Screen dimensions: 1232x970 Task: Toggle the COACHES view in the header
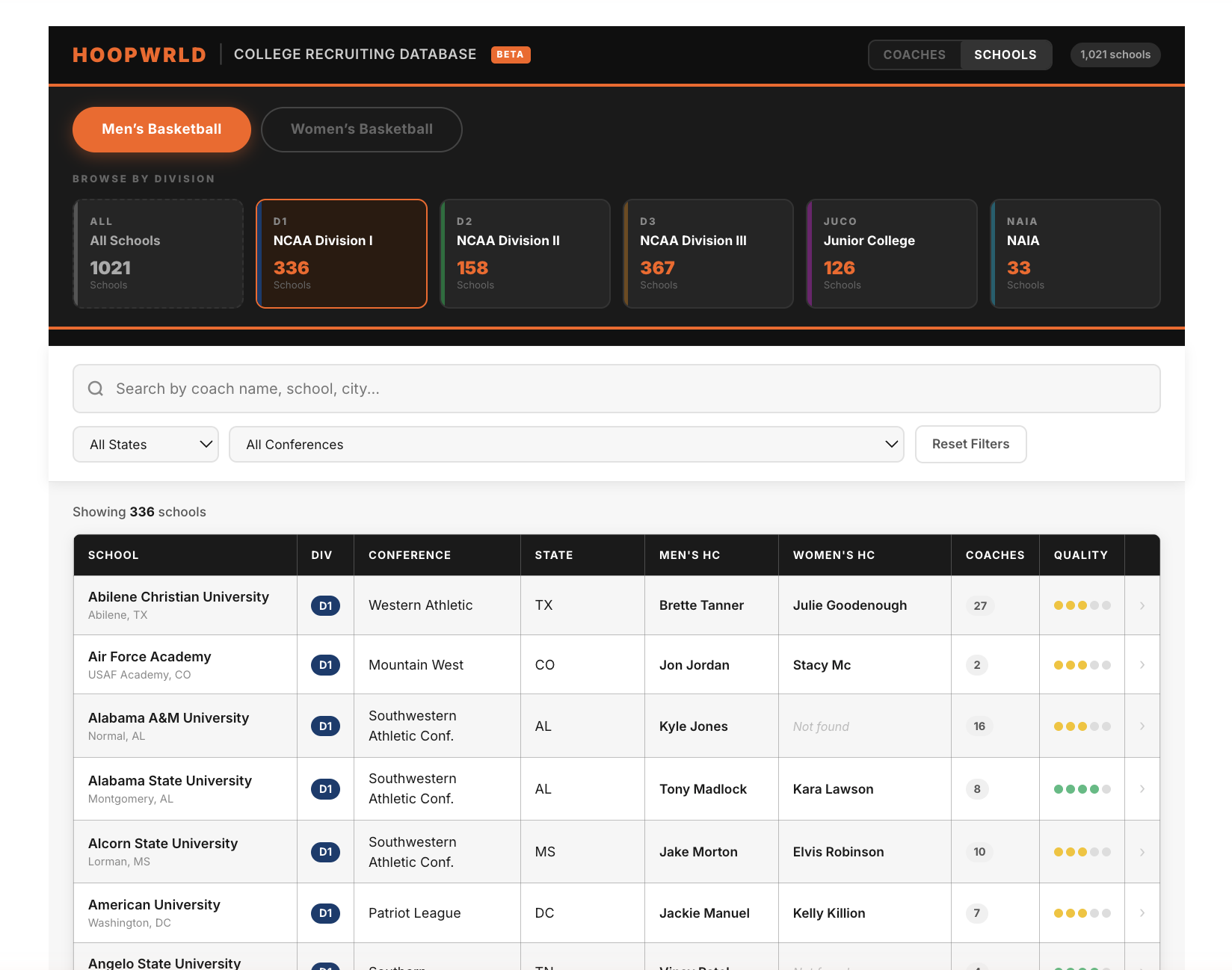pos(914,55)
